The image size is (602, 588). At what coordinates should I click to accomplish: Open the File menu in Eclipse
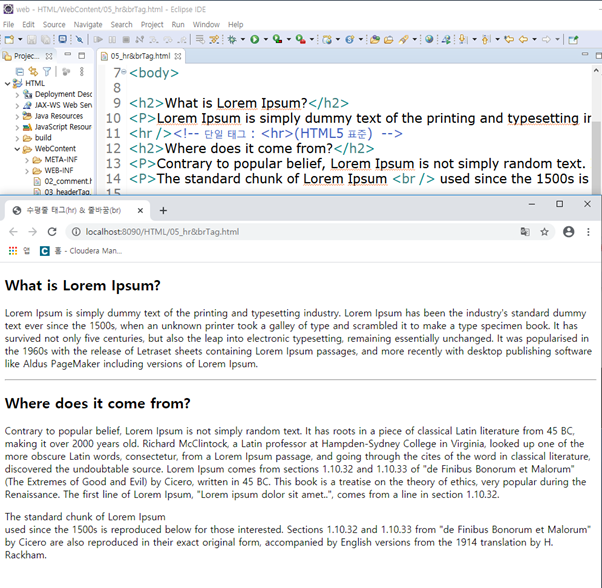click(8, 25)
